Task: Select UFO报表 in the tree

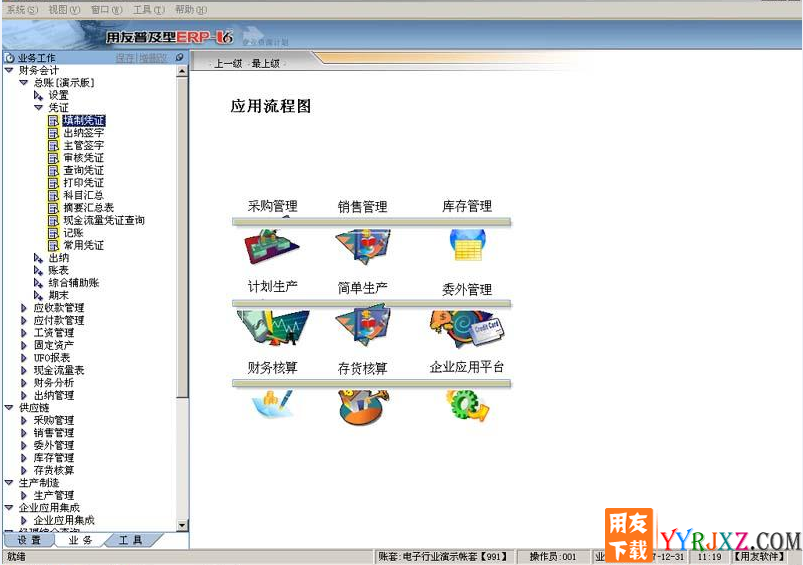Action: click(52, 358)
